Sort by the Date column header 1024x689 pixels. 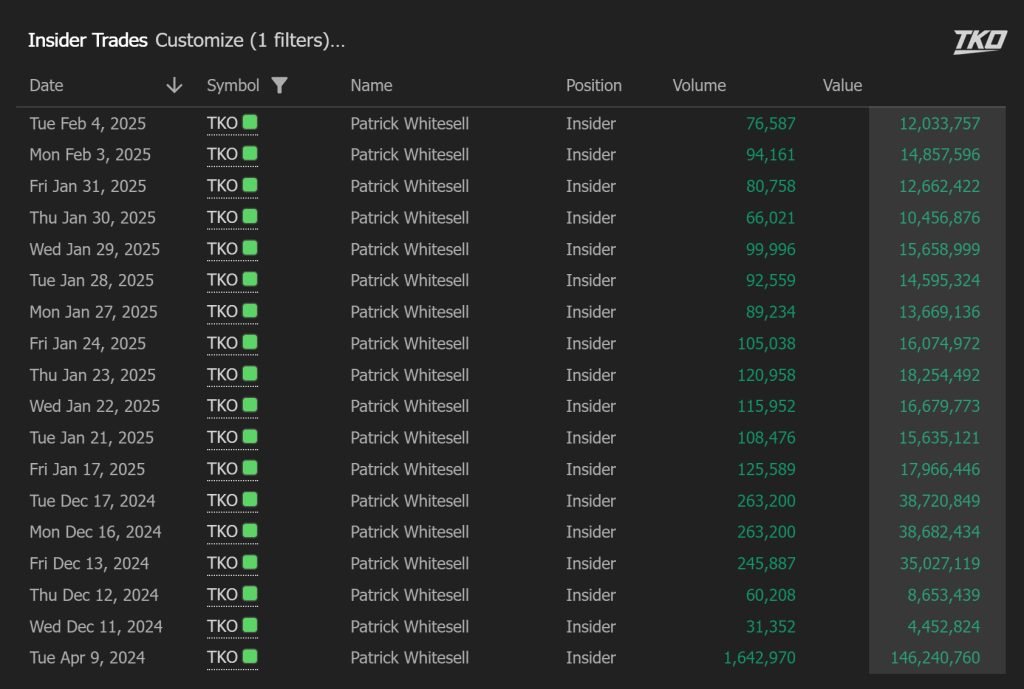click(46, 86)
